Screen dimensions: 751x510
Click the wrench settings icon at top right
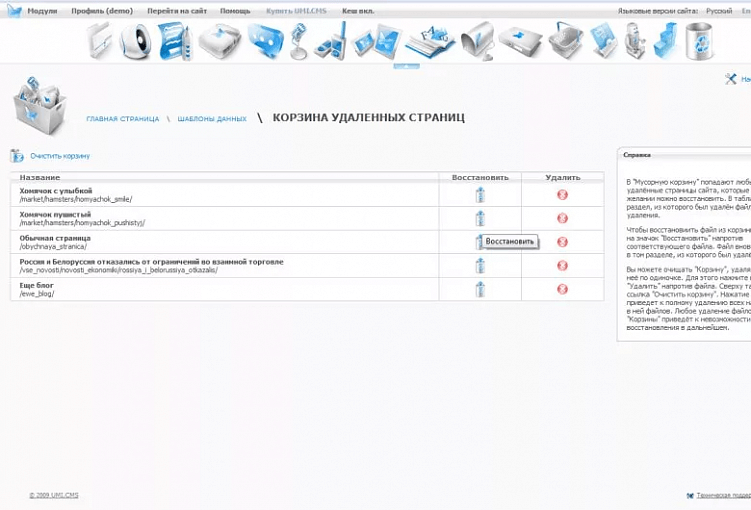click(730, 79)
